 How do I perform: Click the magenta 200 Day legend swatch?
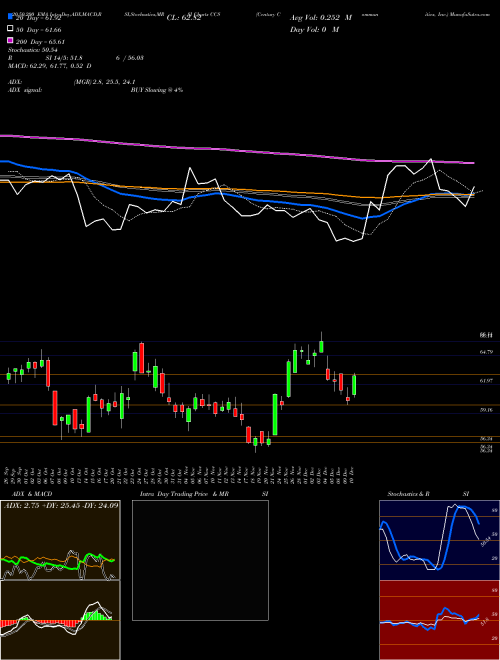click(10, 41)
